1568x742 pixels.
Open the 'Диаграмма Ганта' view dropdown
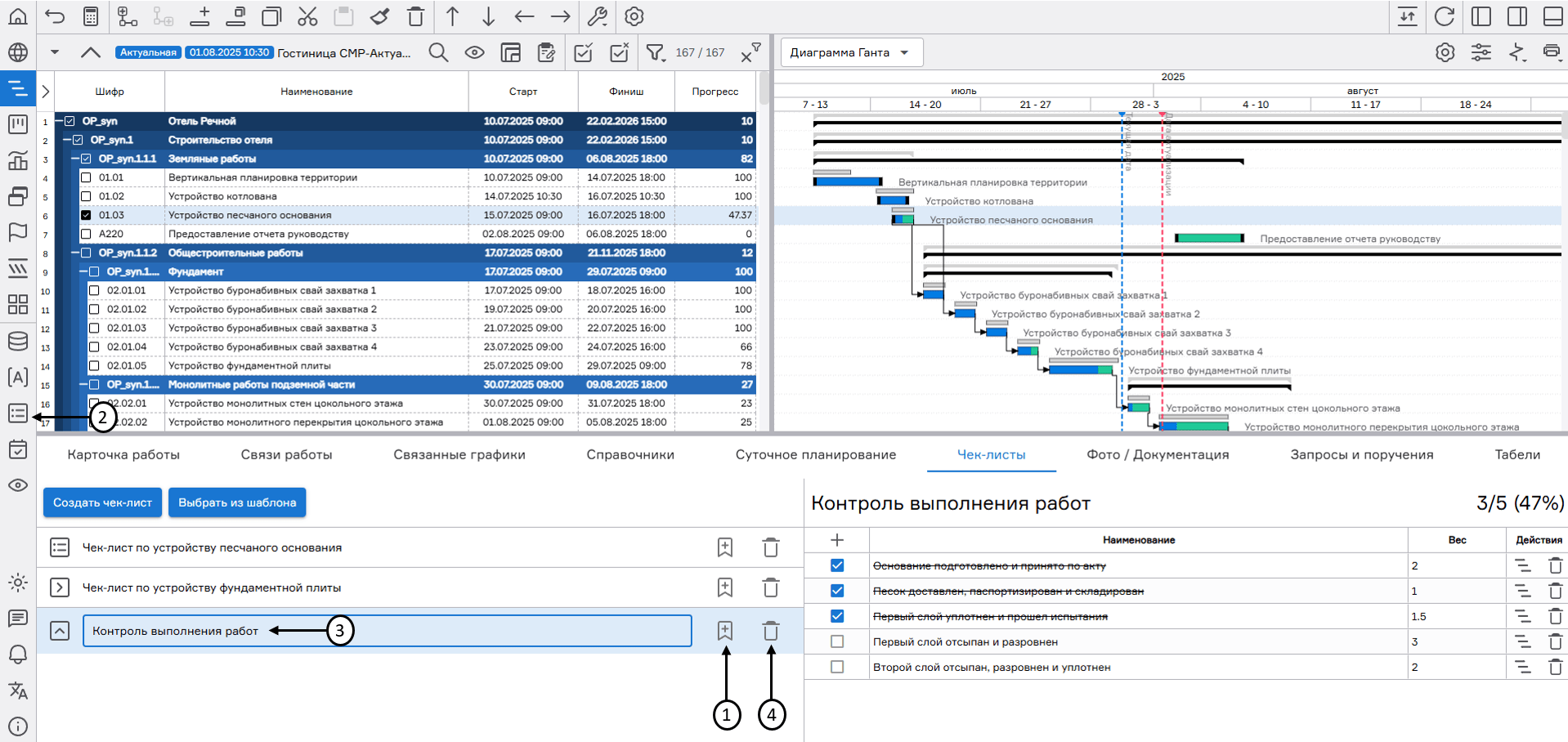[850, 52]
